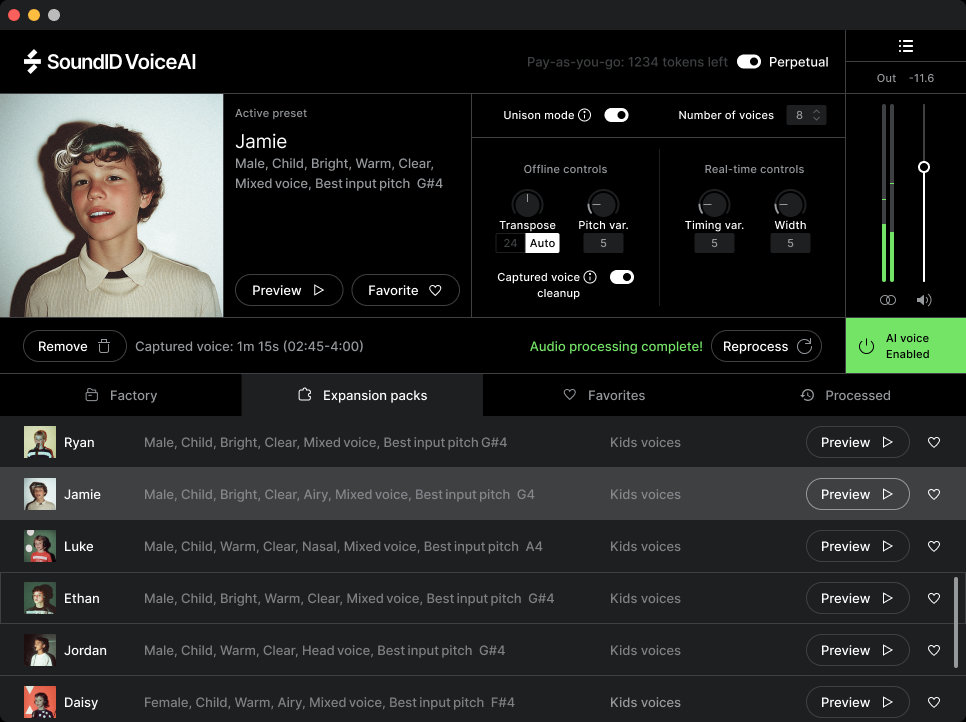Open the Number of voices stepper
The height and width of the screenshot is (722, 966).
pyautogui.click(x=806, y=115)
